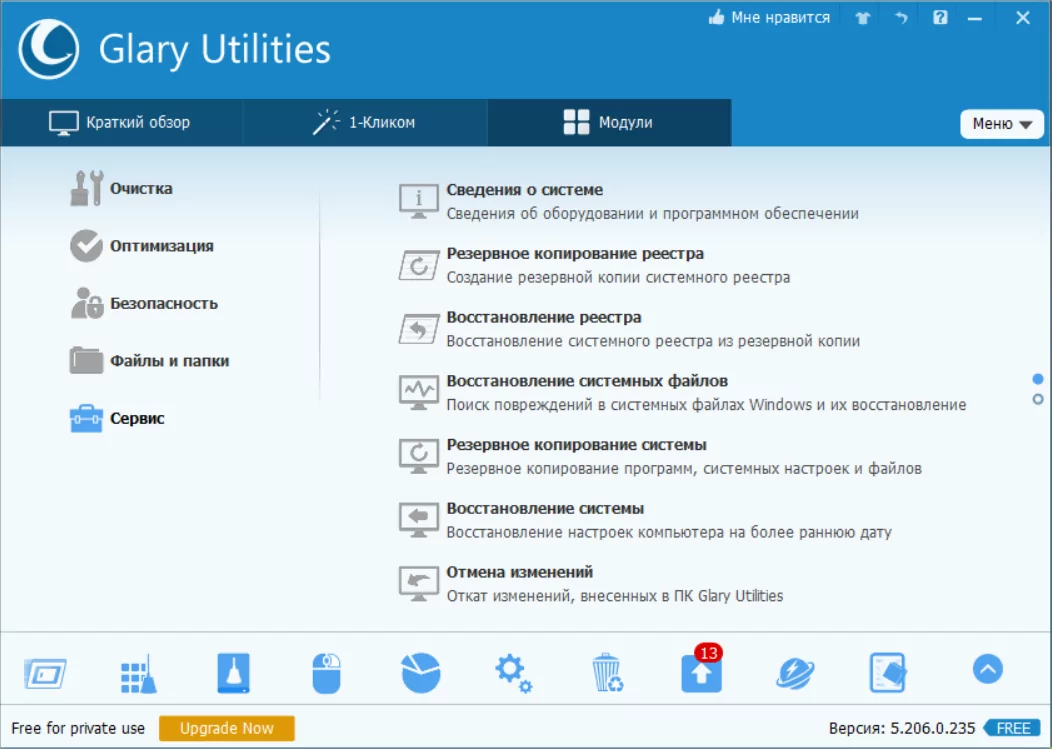Open the Краткий обзор tab
The width and height of the screenshot is (1052, 749).
click(x=121, y=123)
